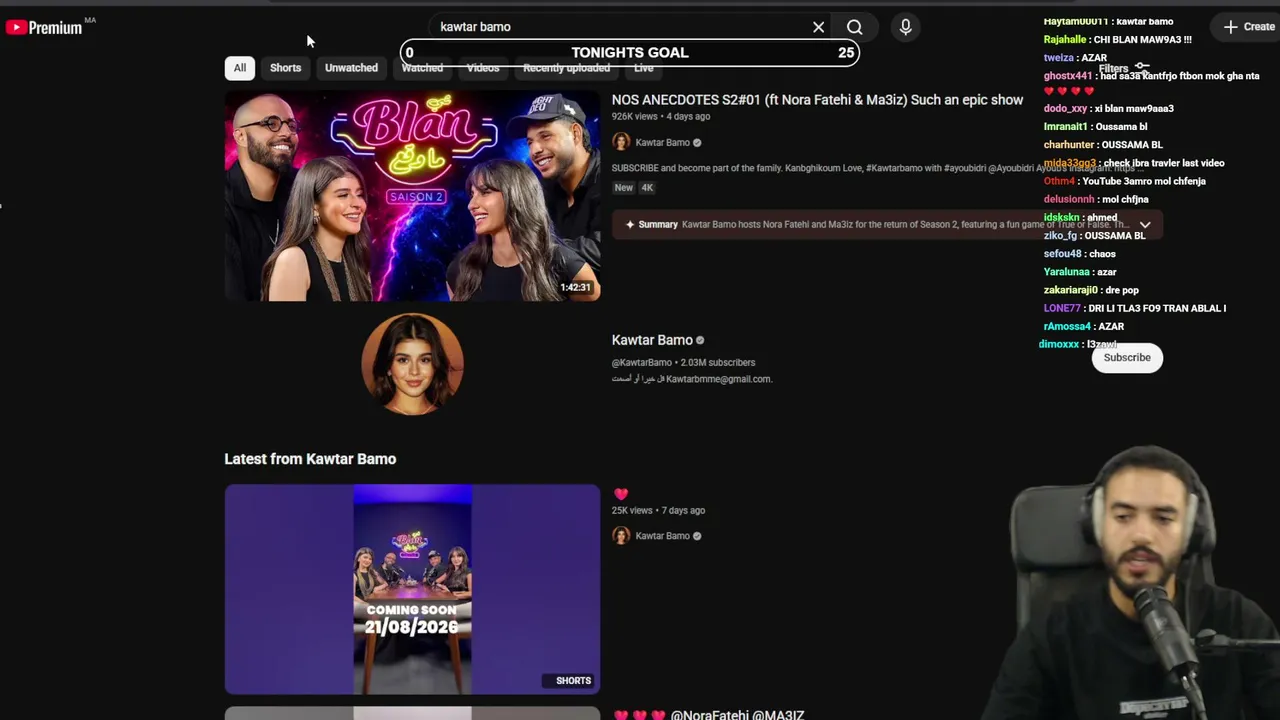Select the Live filter chip
Viewport: 1280px width, 720px height.
[643, 68]
